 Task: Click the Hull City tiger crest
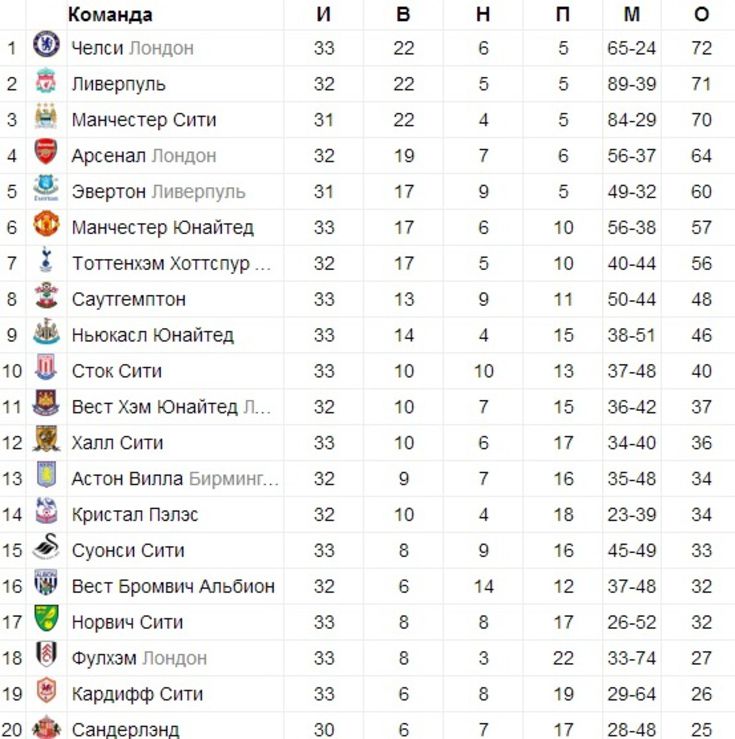46,439
